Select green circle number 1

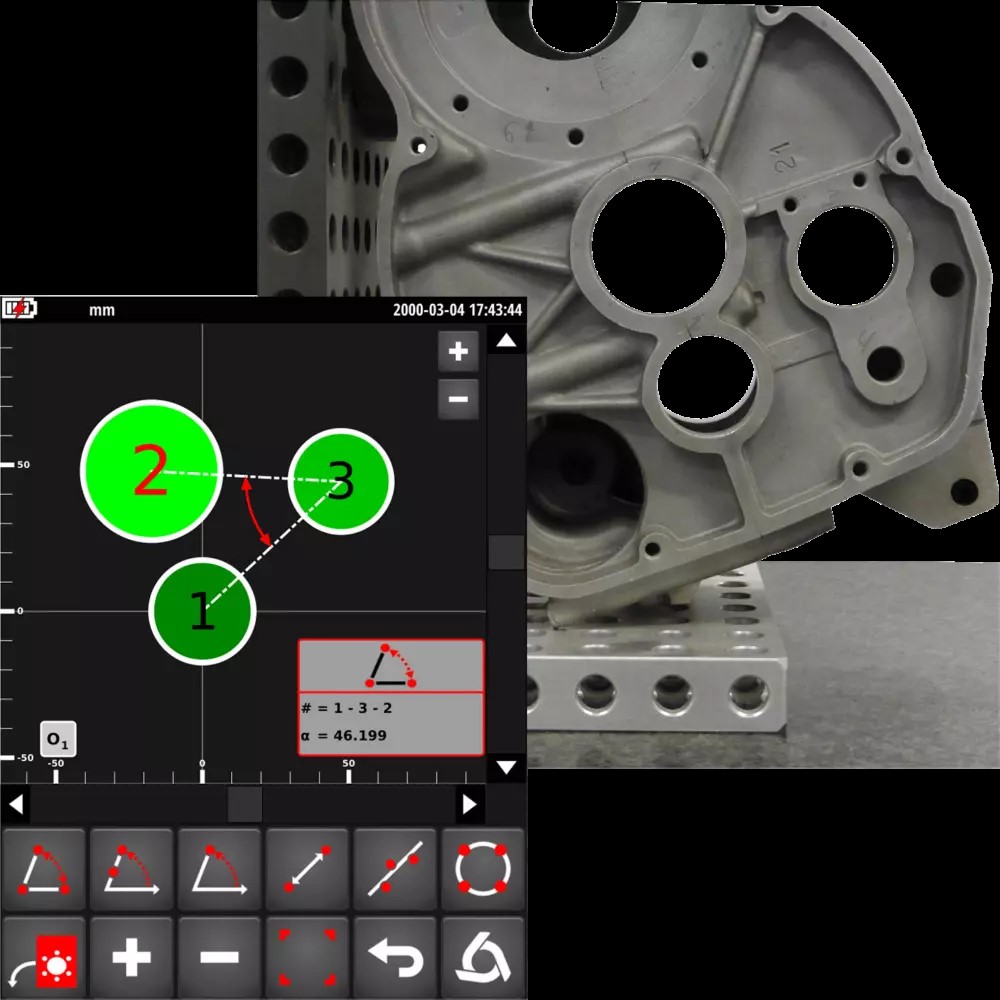(x=203, y=611)
